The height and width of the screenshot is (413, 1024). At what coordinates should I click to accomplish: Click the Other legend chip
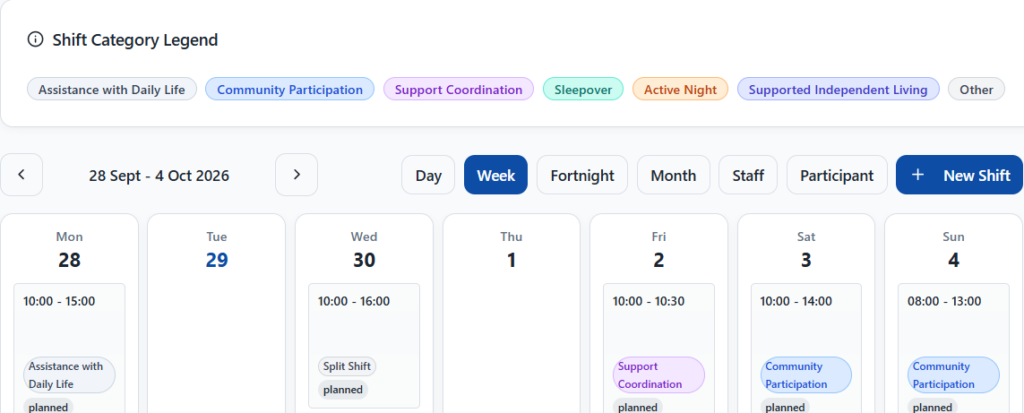tap(976, 90)
